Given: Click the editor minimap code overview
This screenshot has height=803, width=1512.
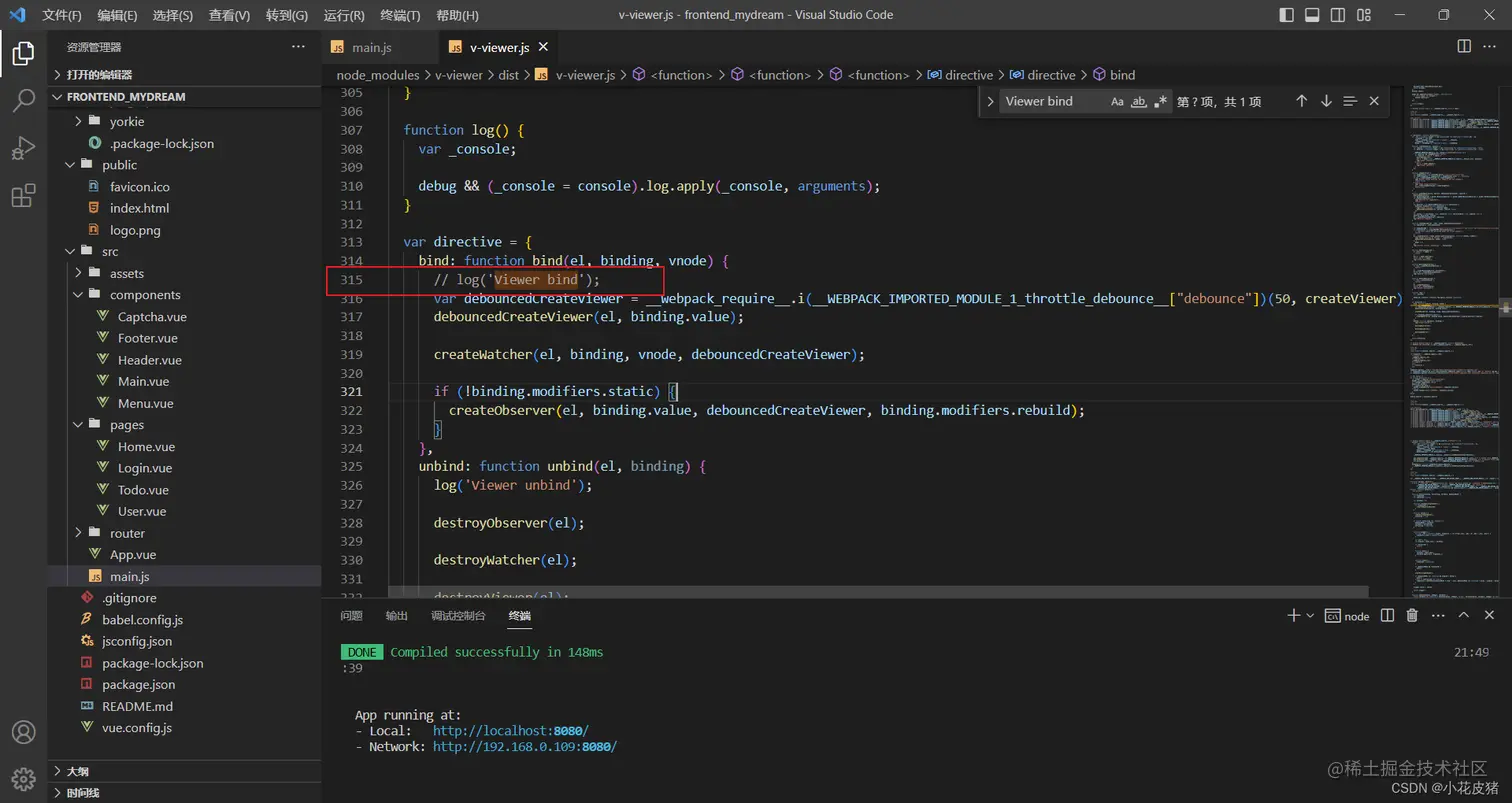Looking at the screenshot, I should 1453,340.
